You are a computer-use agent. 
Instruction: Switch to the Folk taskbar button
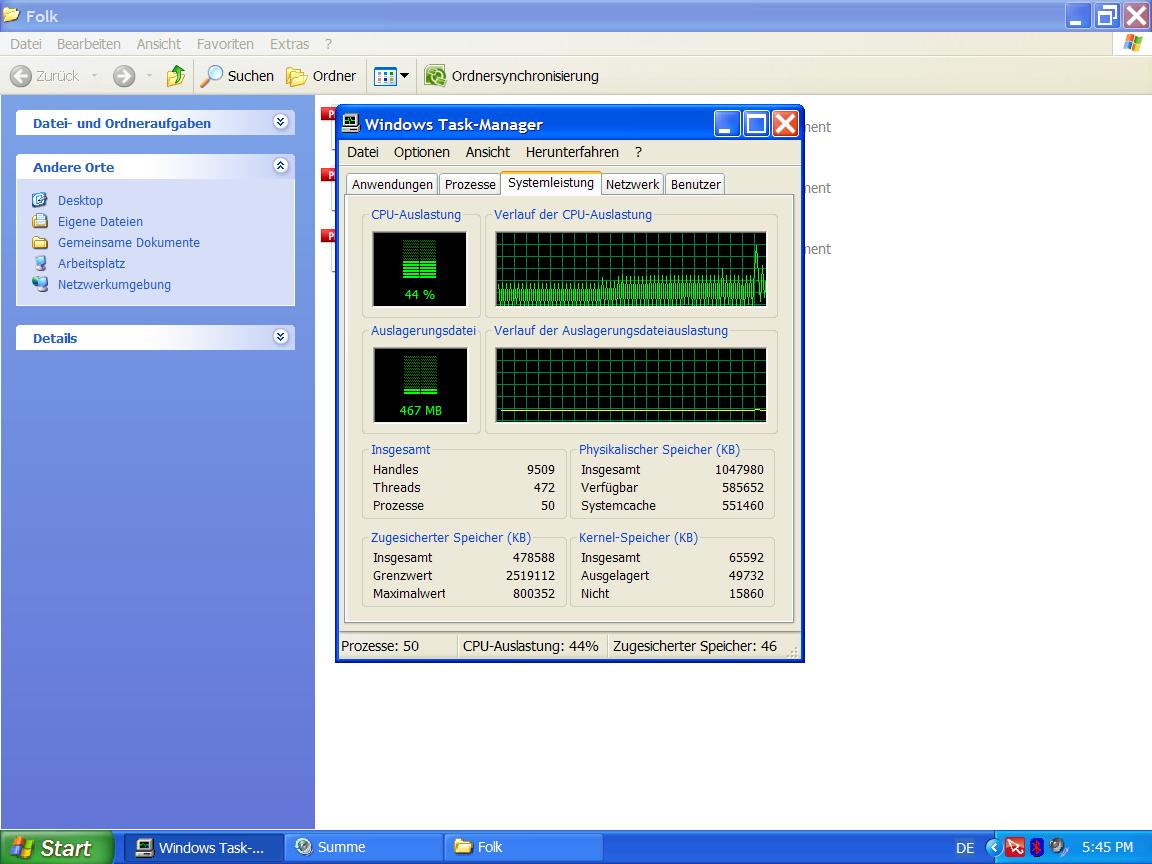tap(523, 848)
